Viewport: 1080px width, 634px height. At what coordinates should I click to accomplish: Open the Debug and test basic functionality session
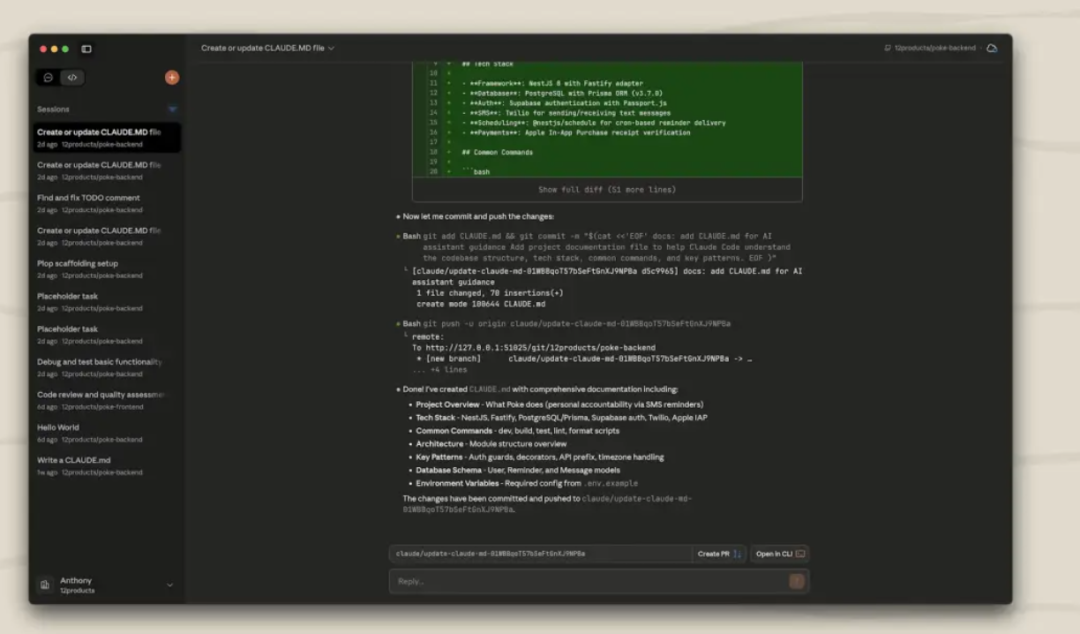coord(107,367)
